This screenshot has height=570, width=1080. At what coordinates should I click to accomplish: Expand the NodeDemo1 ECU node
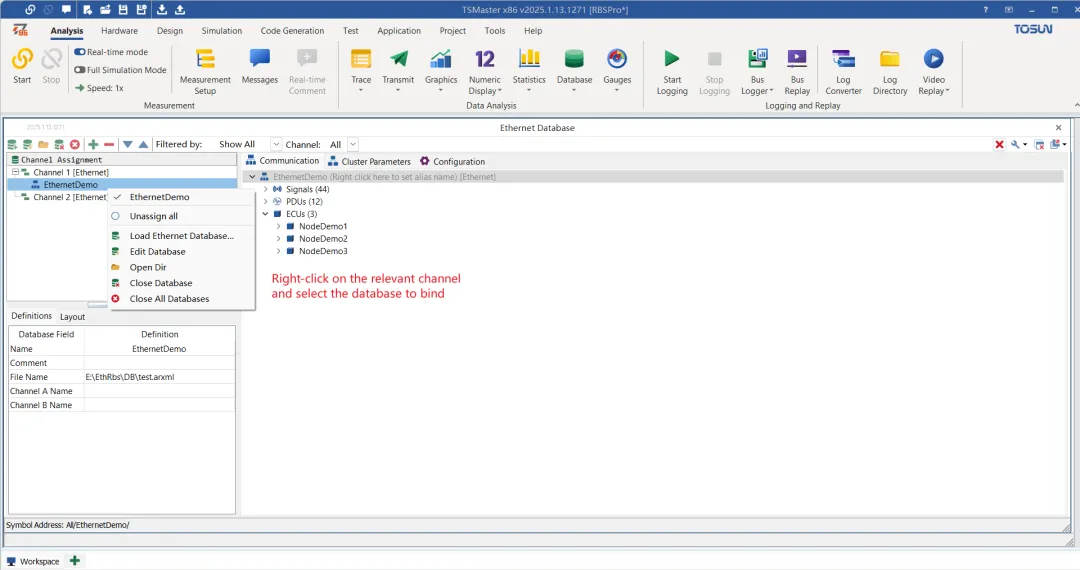coord(278,226)
